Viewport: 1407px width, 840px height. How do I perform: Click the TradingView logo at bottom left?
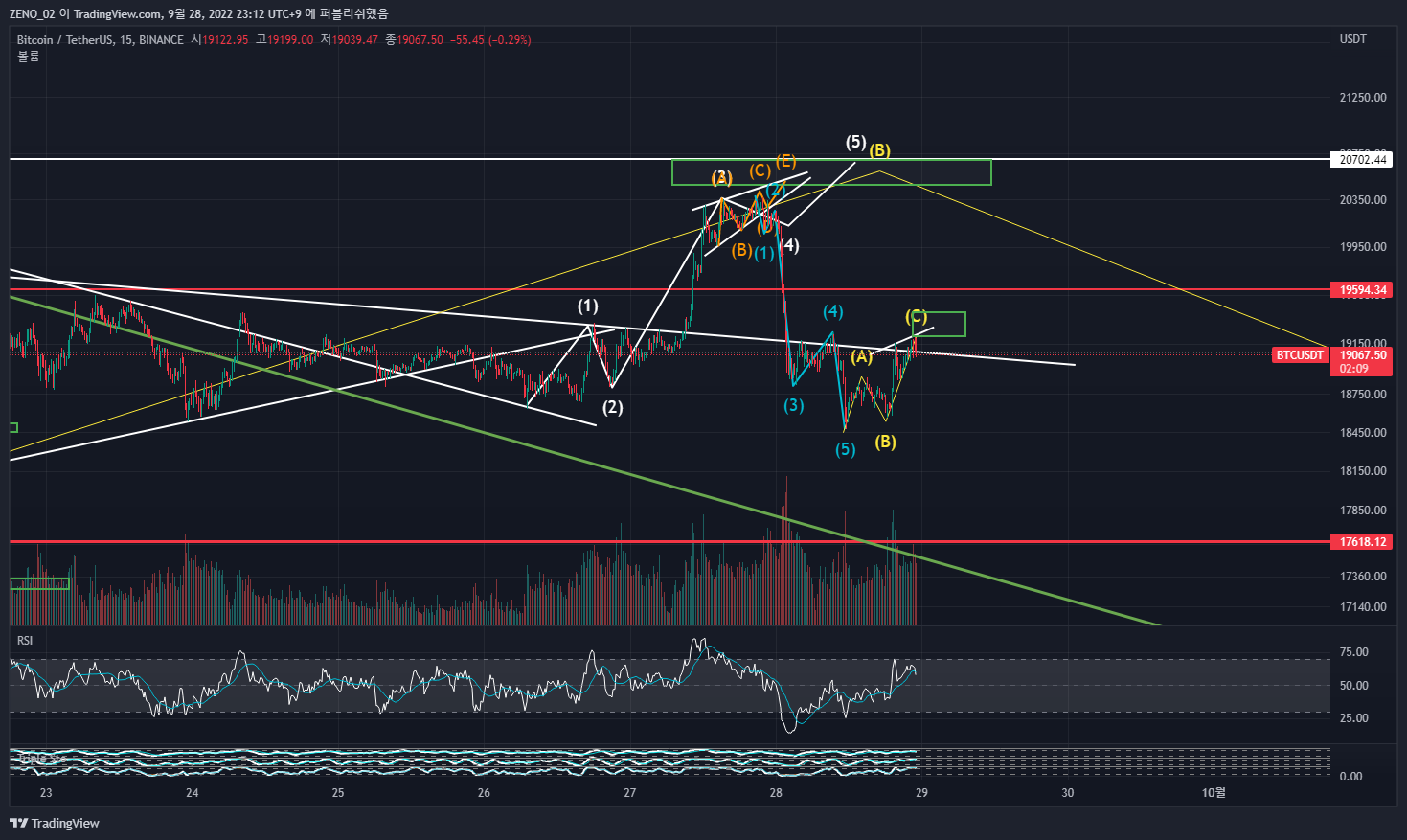pyautogui.click(x=55, y=823)
